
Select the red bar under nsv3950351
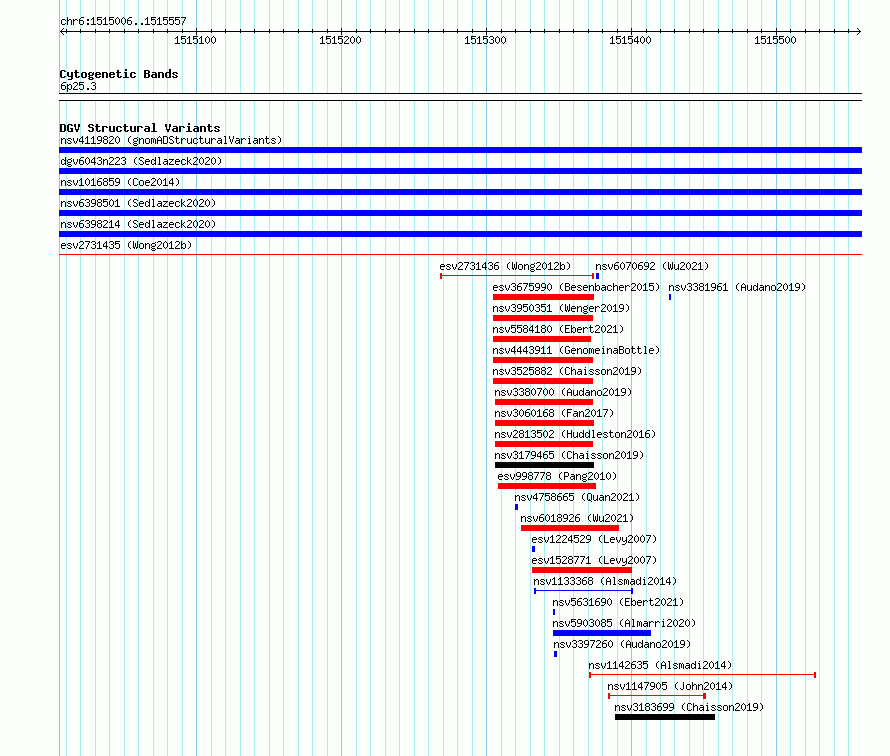click(x=543, y=318)
